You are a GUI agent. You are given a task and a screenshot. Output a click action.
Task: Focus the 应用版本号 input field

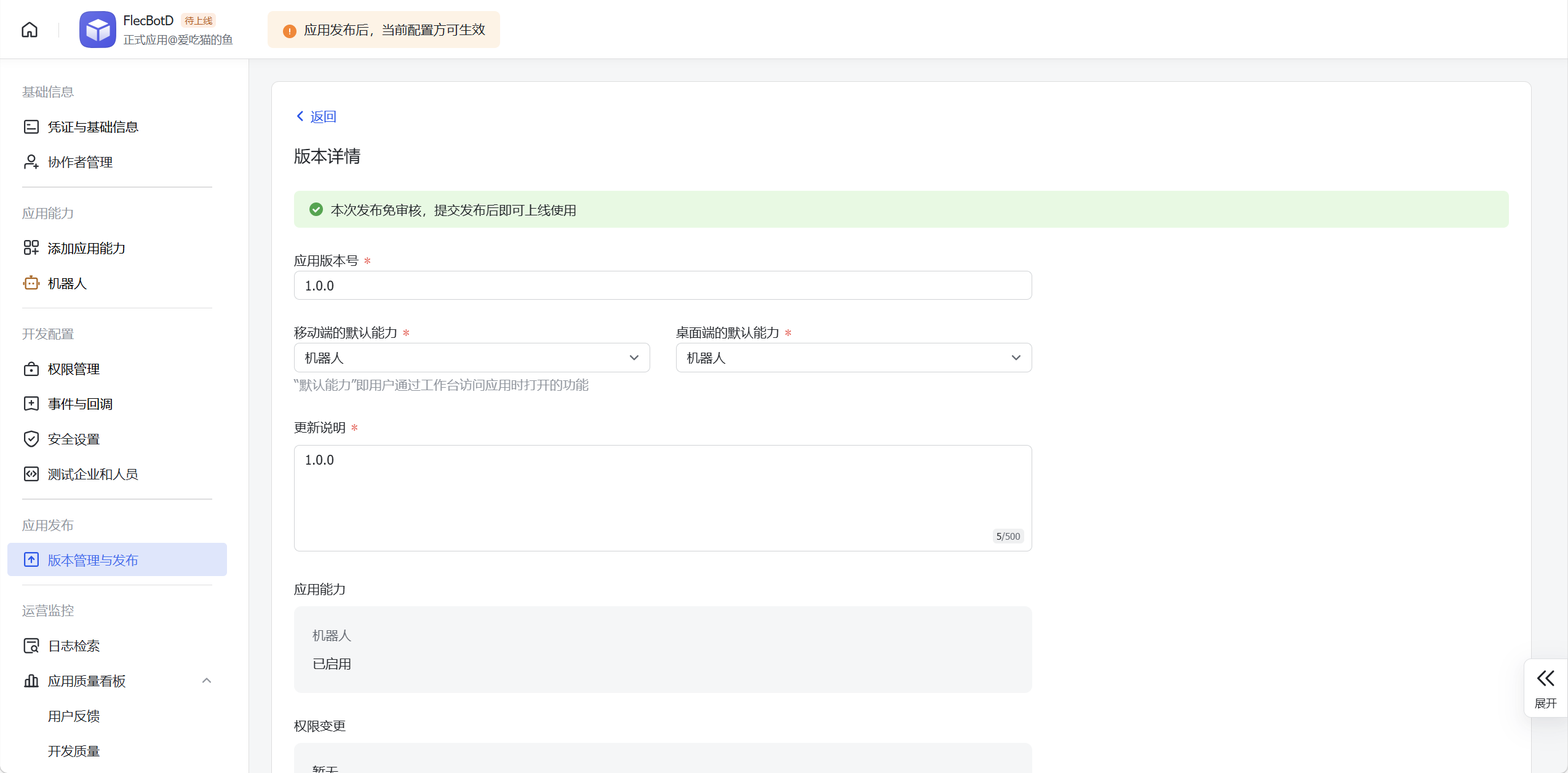(x=663, y=286)
